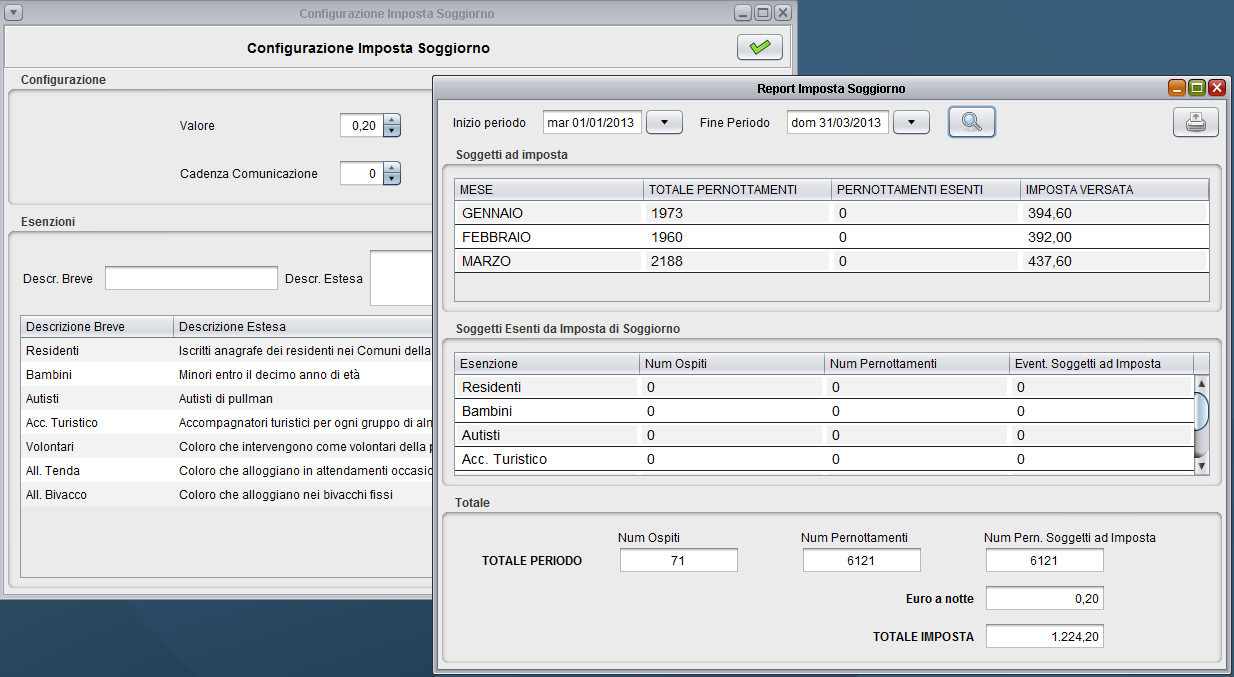The height and width of the screenshot is (677, 1234).
Task: Click the green checkmark confirm button
Action: [x=759, y=47]
